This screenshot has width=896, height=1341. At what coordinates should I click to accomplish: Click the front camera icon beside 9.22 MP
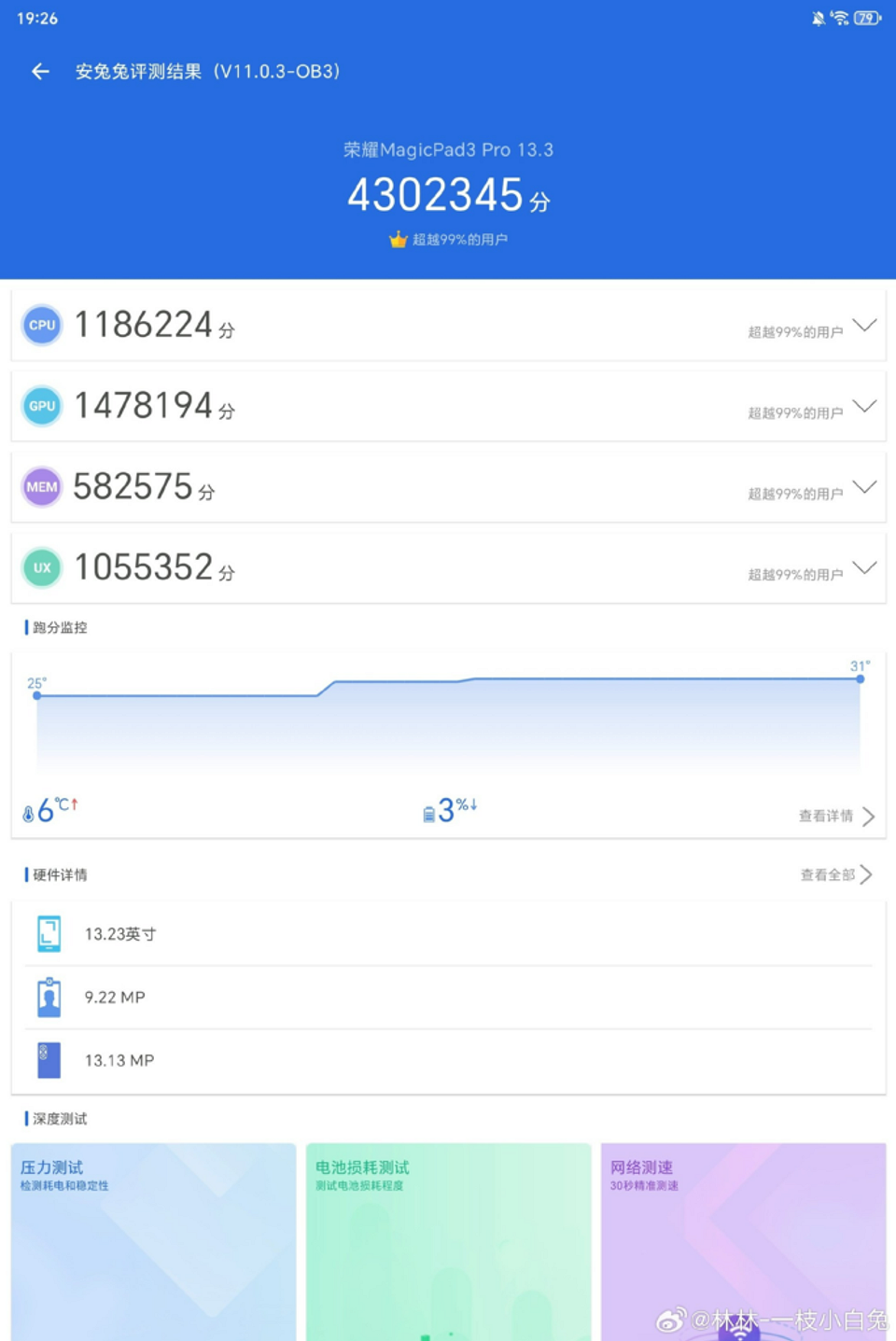(x=48, y=996)
